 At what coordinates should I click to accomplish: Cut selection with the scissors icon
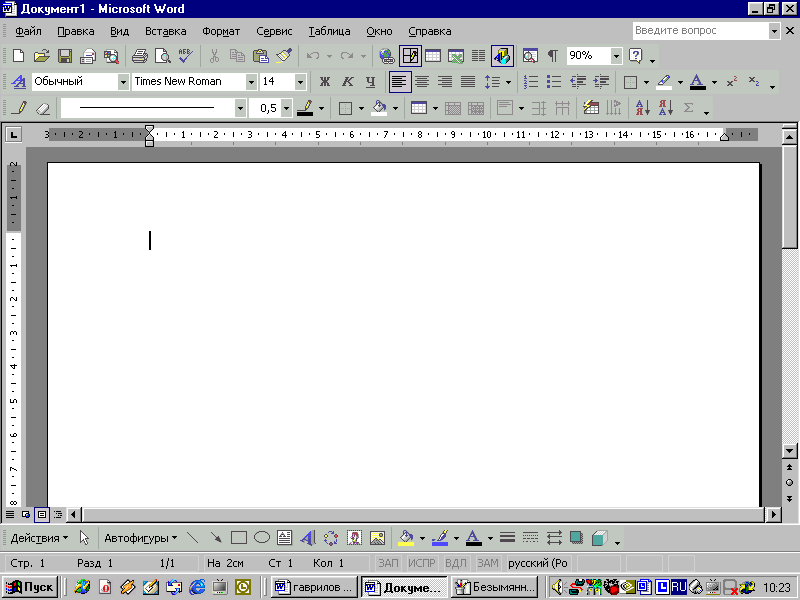(x=214, y=56)
